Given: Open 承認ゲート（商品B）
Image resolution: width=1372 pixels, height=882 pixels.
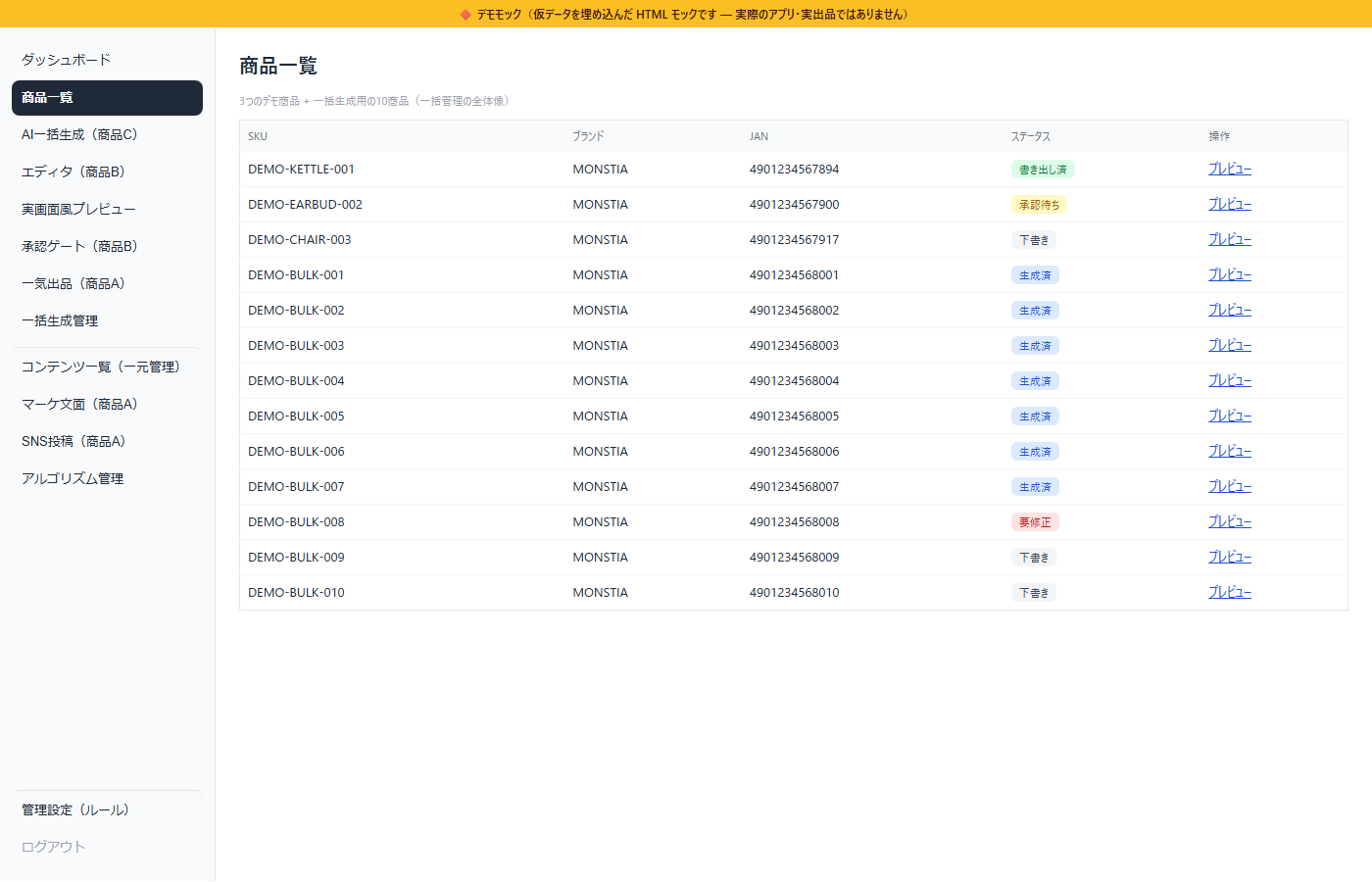Looking at the screenshot, I should (107, 247).
